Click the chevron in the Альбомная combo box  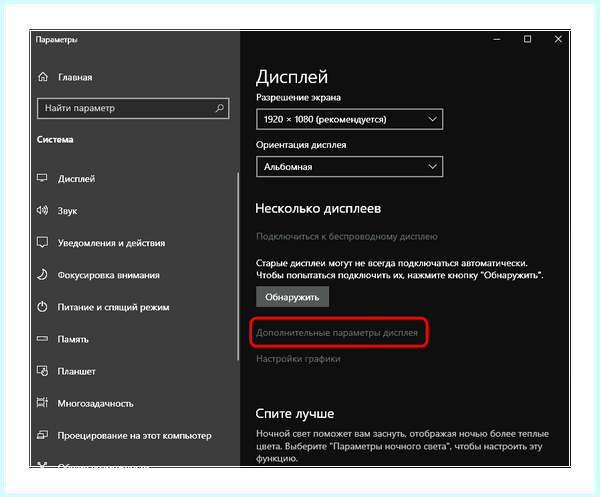click(x=432, y=167)
